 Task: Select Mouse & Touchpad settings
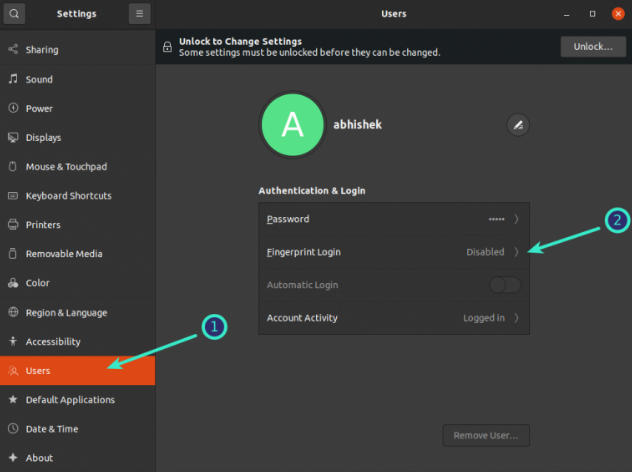77,166
